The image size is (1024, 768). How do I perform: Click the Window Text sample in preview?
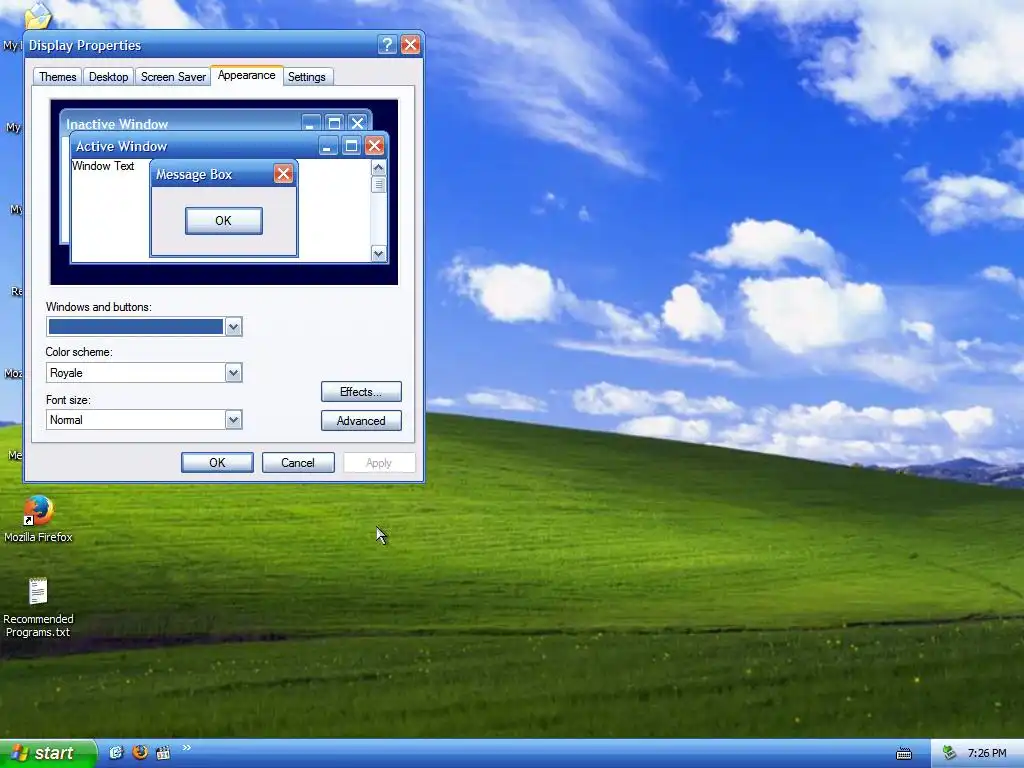click(x=103, y=166)
